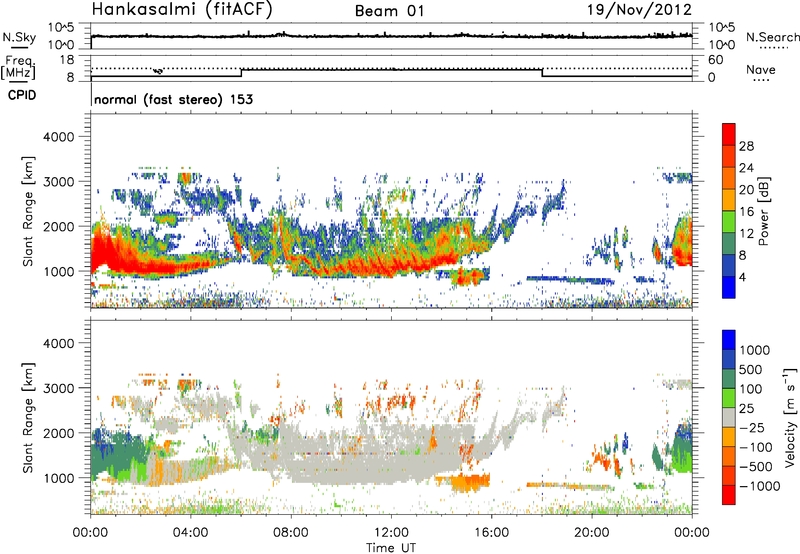This screenshot has height=554, width=800.
Task: Select the text normal (fast stereo) 153
Action: [x=173, y=99]
